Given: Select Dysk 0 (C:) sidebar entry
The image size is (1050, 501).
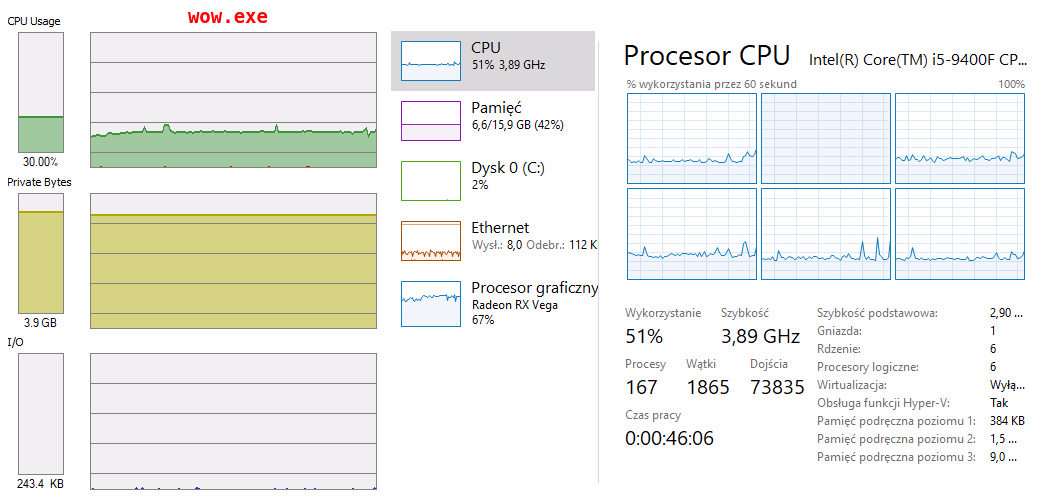Looking at the screenshot, I should tap(509, 176).
